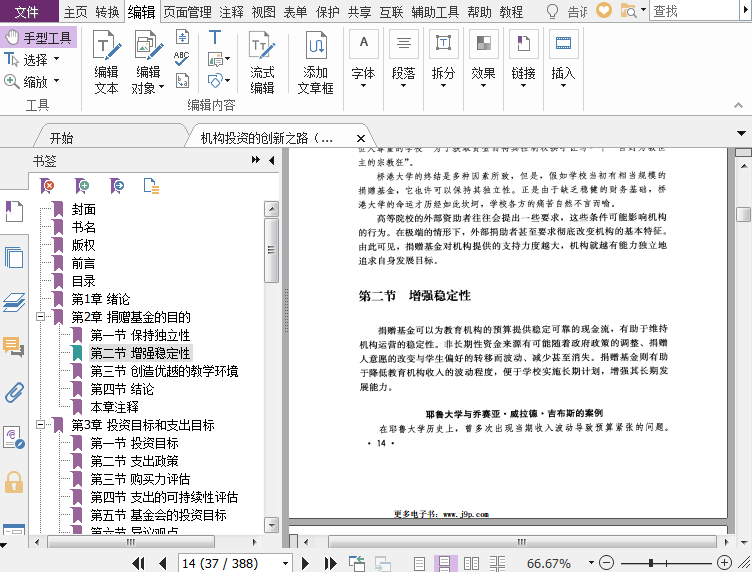Click the 查找 search field
The height and width of the screenshot is (572, 752).
(693, 11)
